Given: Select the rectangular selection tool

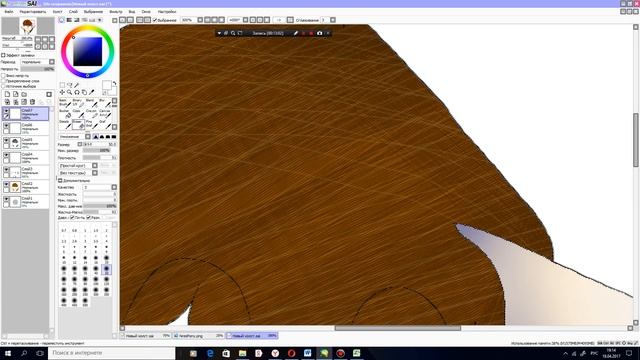Looking at the screenshot, I should [62, 85].
